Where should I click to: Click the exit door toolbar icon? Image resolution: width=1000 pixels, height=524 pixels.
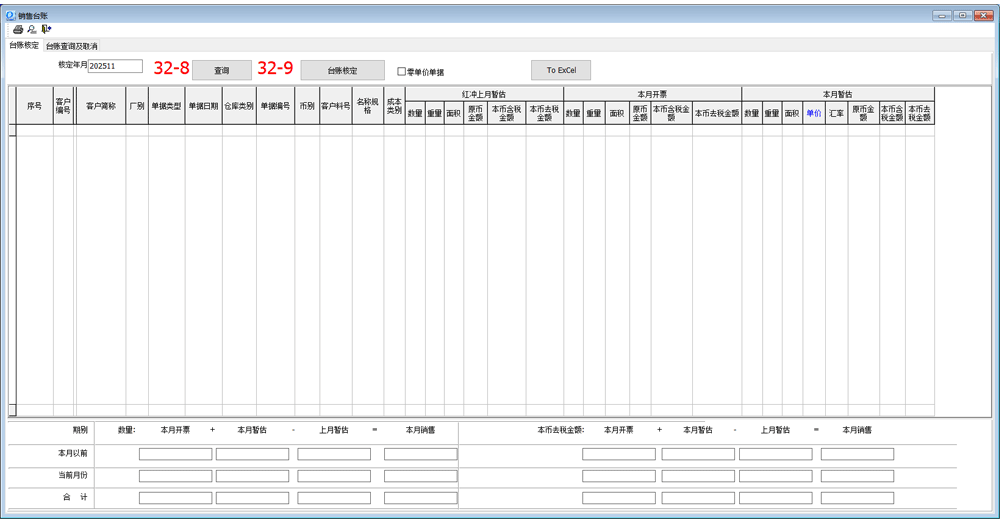pos(46,30)
